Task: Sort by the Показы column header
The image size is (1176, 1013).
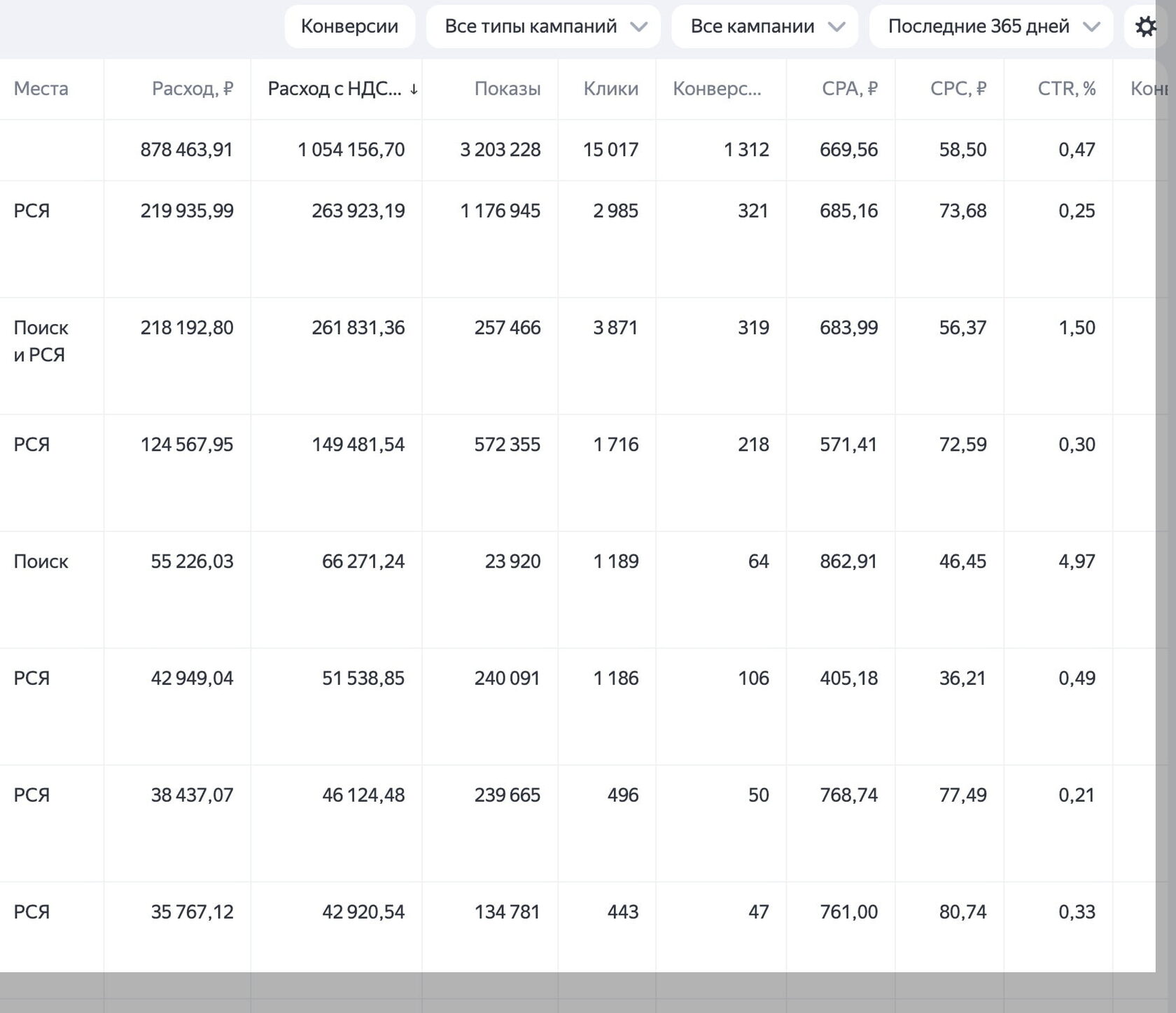Action: 507,89
